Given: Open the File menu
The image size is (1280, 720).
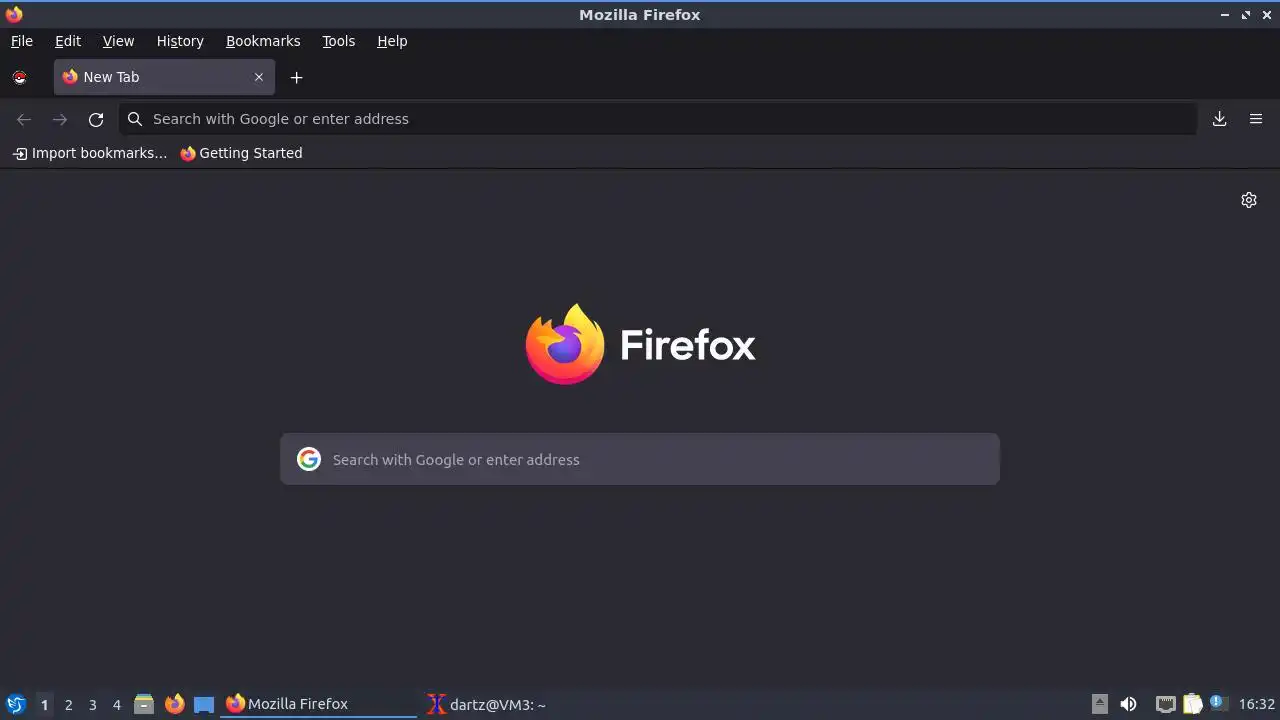Looking at the screenshot, I should 21,41.
